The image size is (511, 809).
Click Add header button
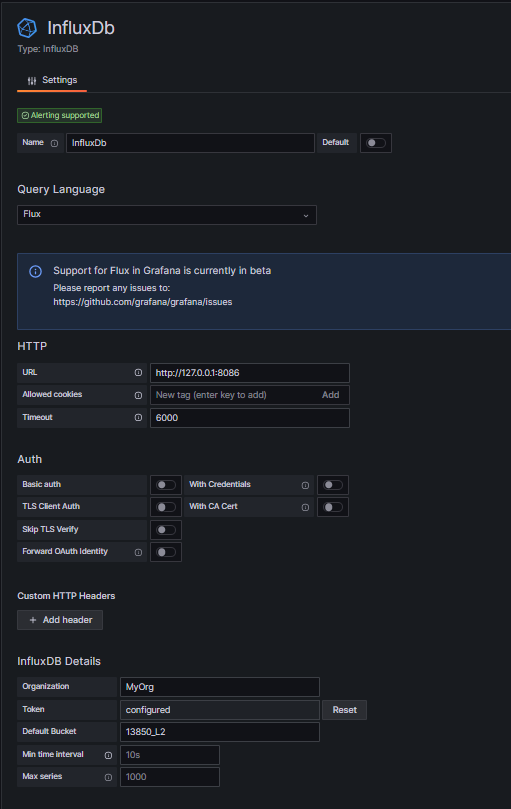coord(60,620)
